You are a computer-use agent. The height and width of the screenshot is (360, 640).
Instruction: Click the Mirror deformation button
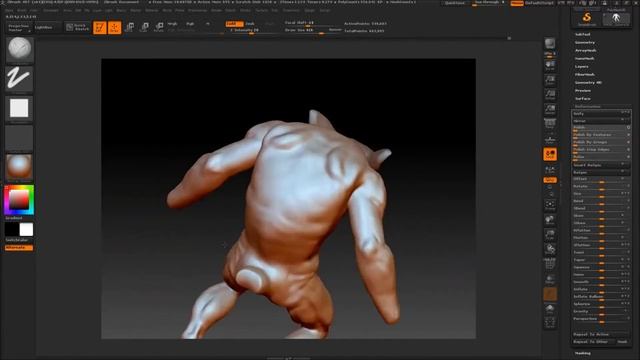click(601, 121)
